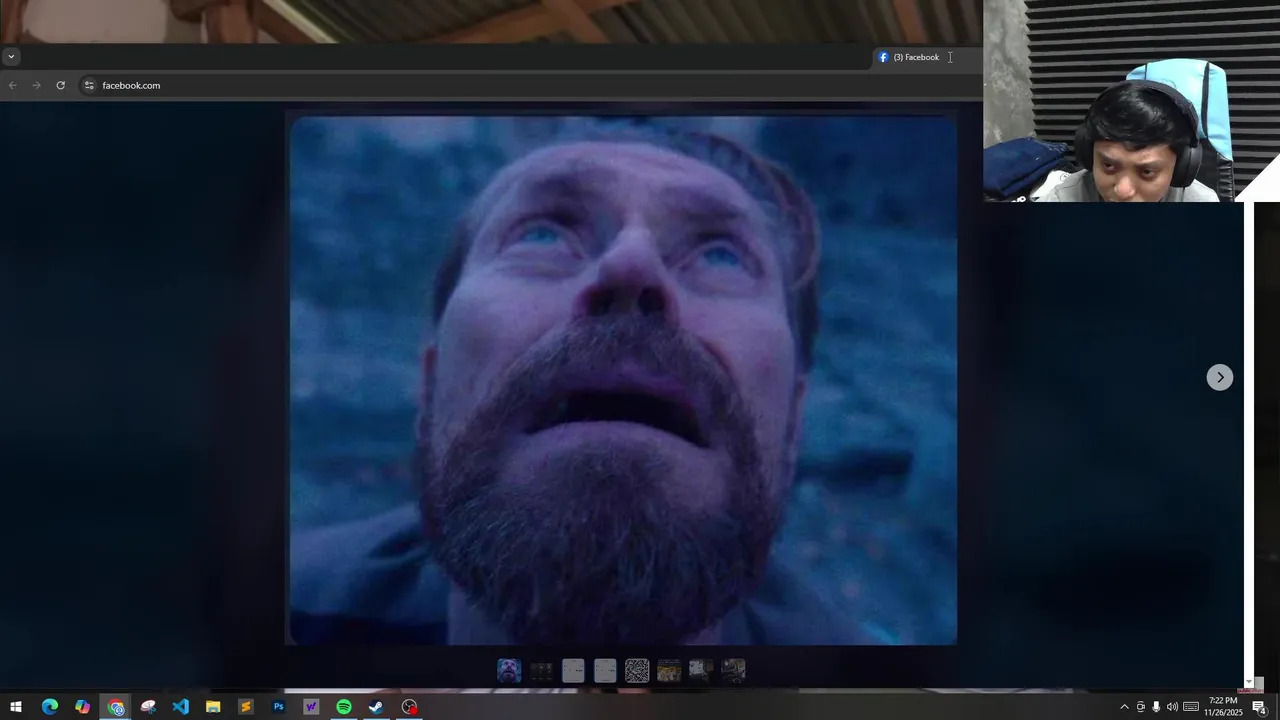Go forward in browser history

point(36,85)
